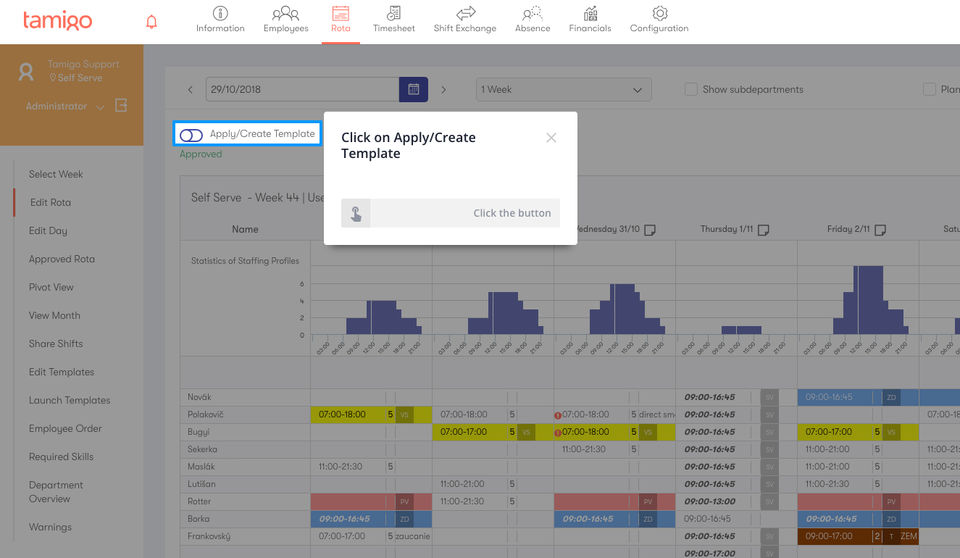Close the Apply/Create Template tooltip
Viewport: 960px width, 558px height.
[551, 138]
